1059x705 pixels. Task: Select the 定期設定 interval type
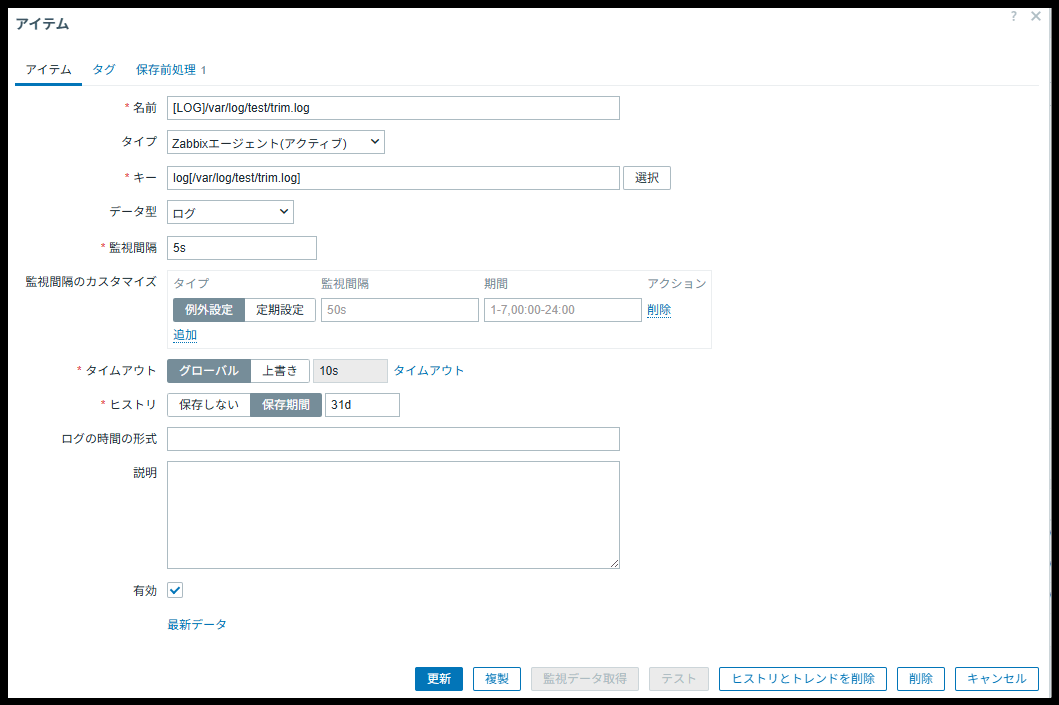point(280,310)
